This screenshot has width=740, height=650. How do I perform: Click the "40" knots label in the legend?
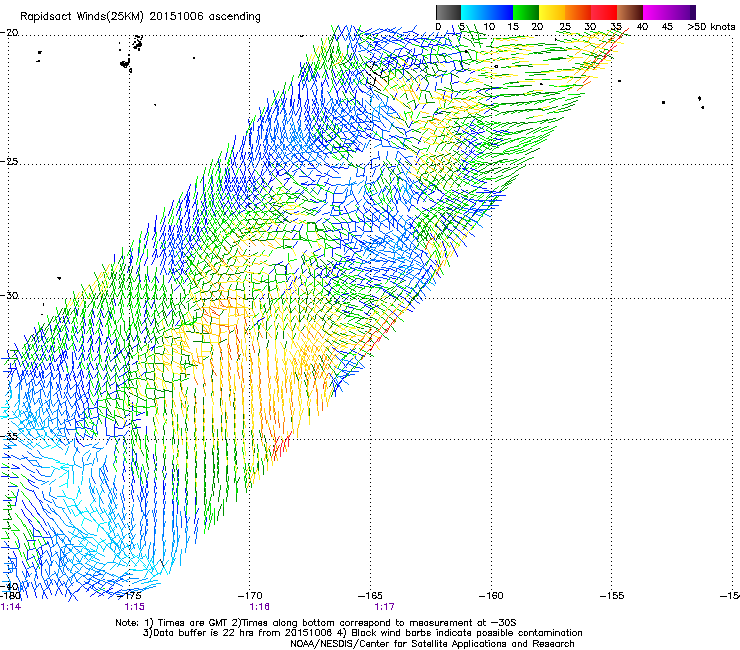coord(642,27)
